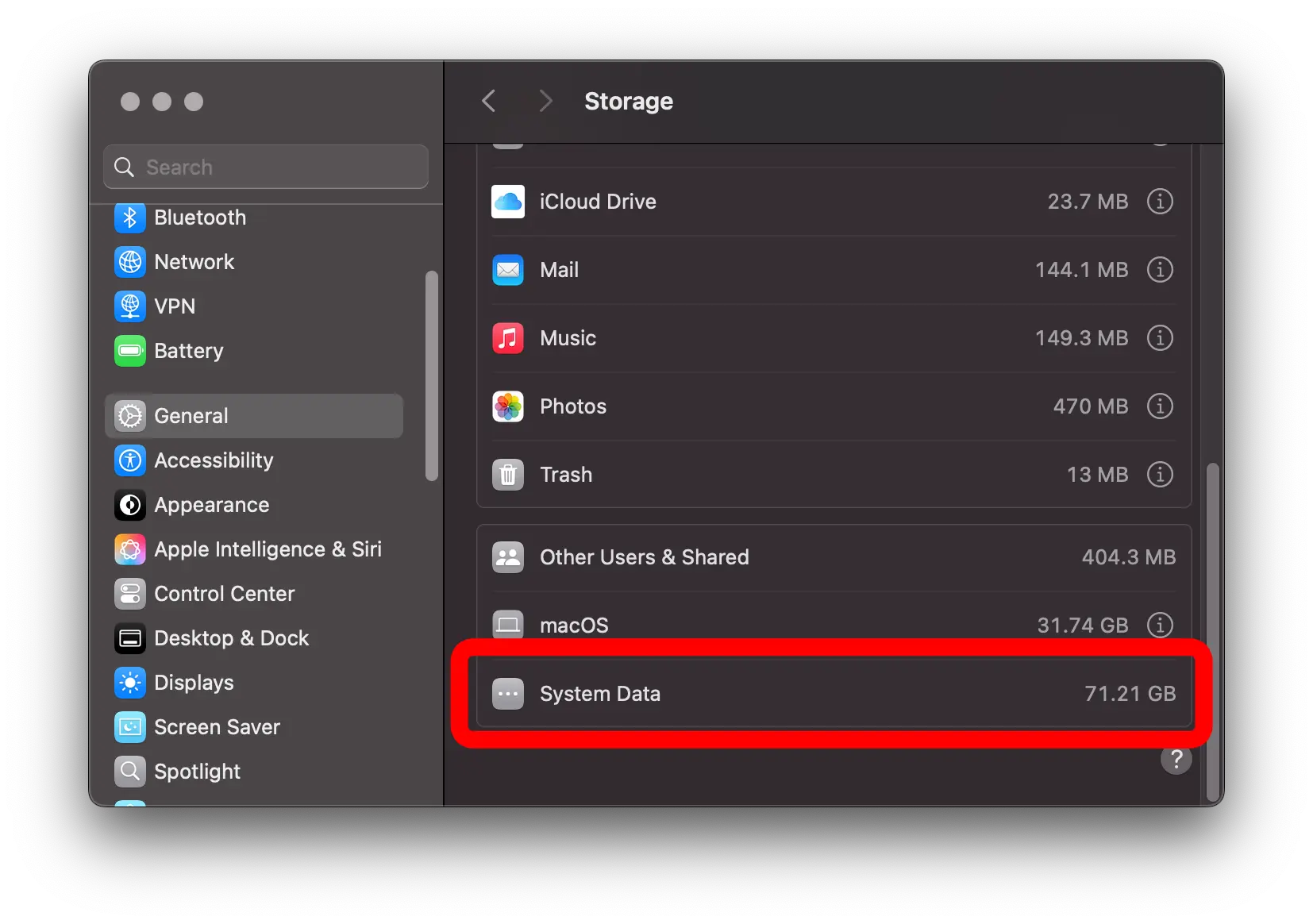Open Bluetooth settings via its icon
Viewport: 1313px width, 924px height.
130,218
